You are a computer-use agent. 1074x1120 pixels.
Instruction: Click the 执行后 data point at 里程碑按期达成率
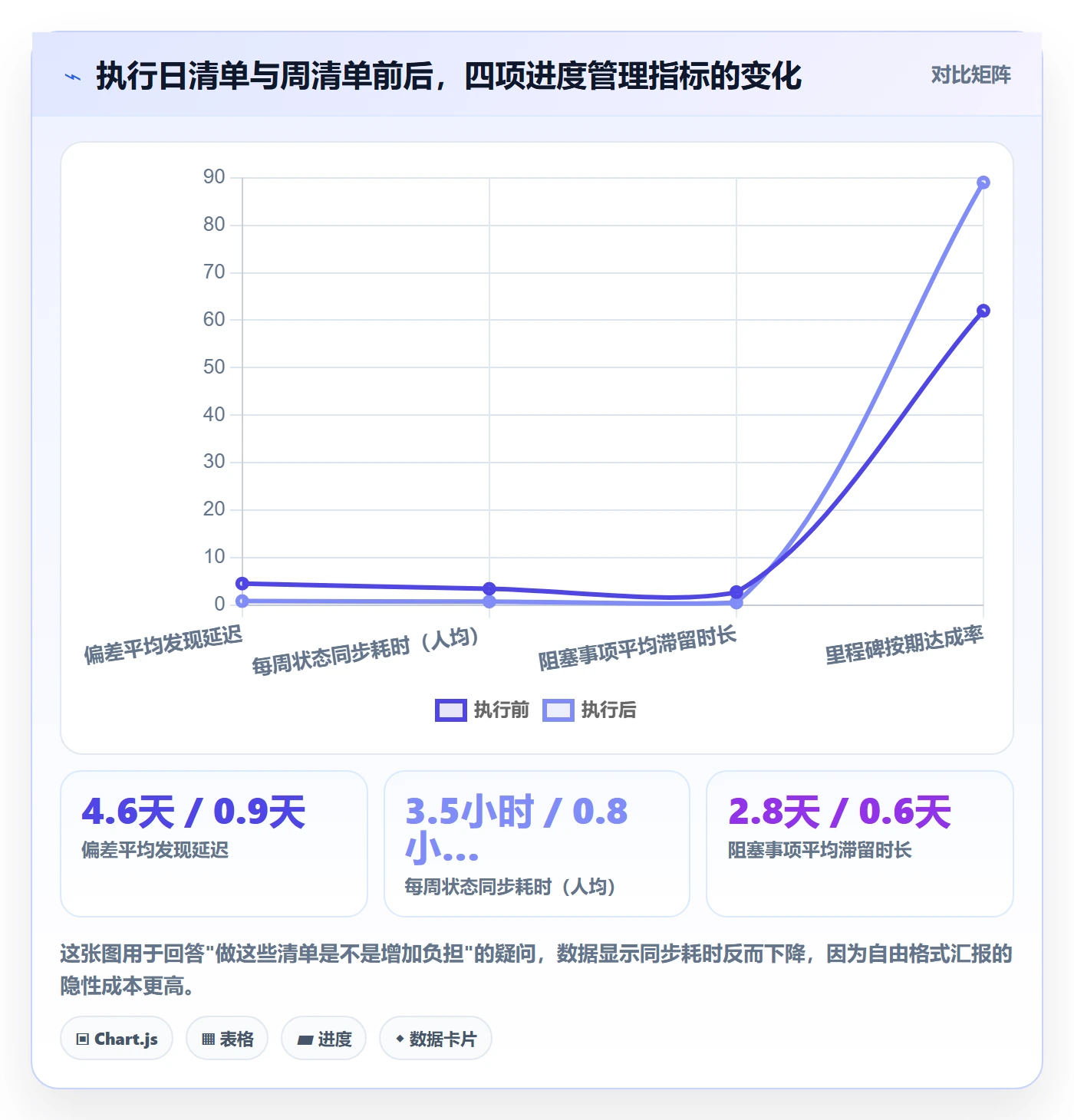pos(983,183)
